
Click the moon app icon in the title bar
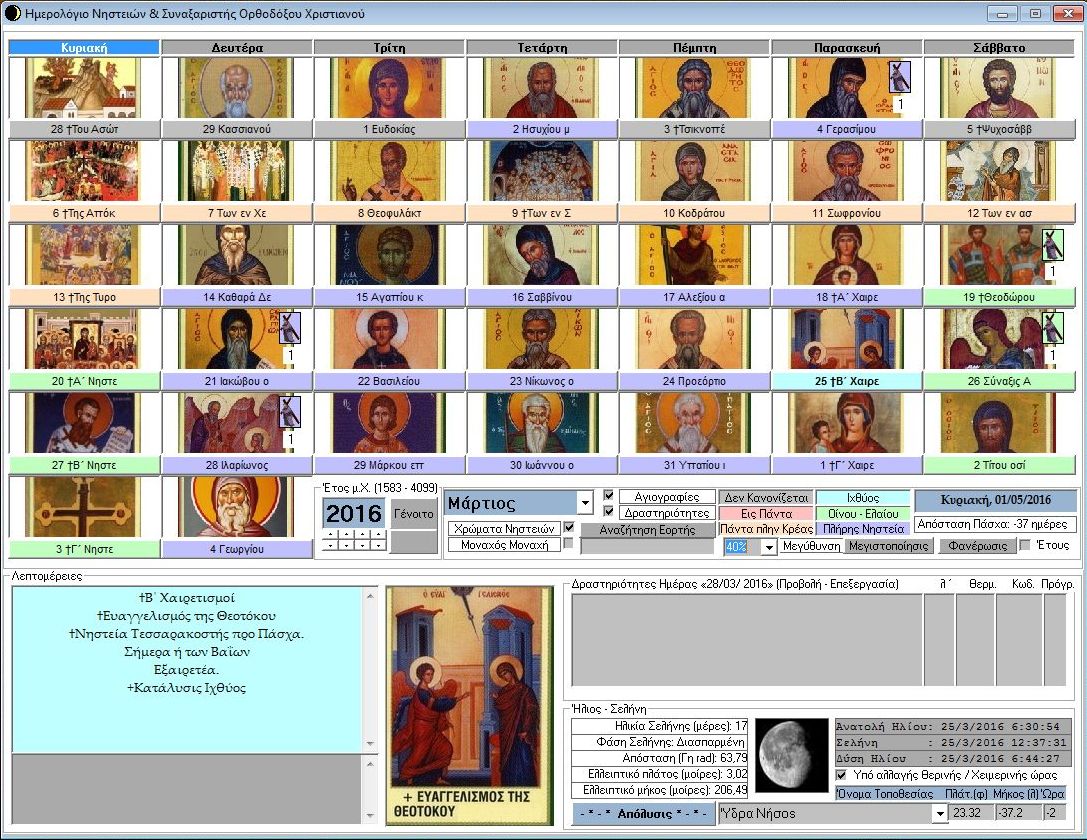[12, 13]
